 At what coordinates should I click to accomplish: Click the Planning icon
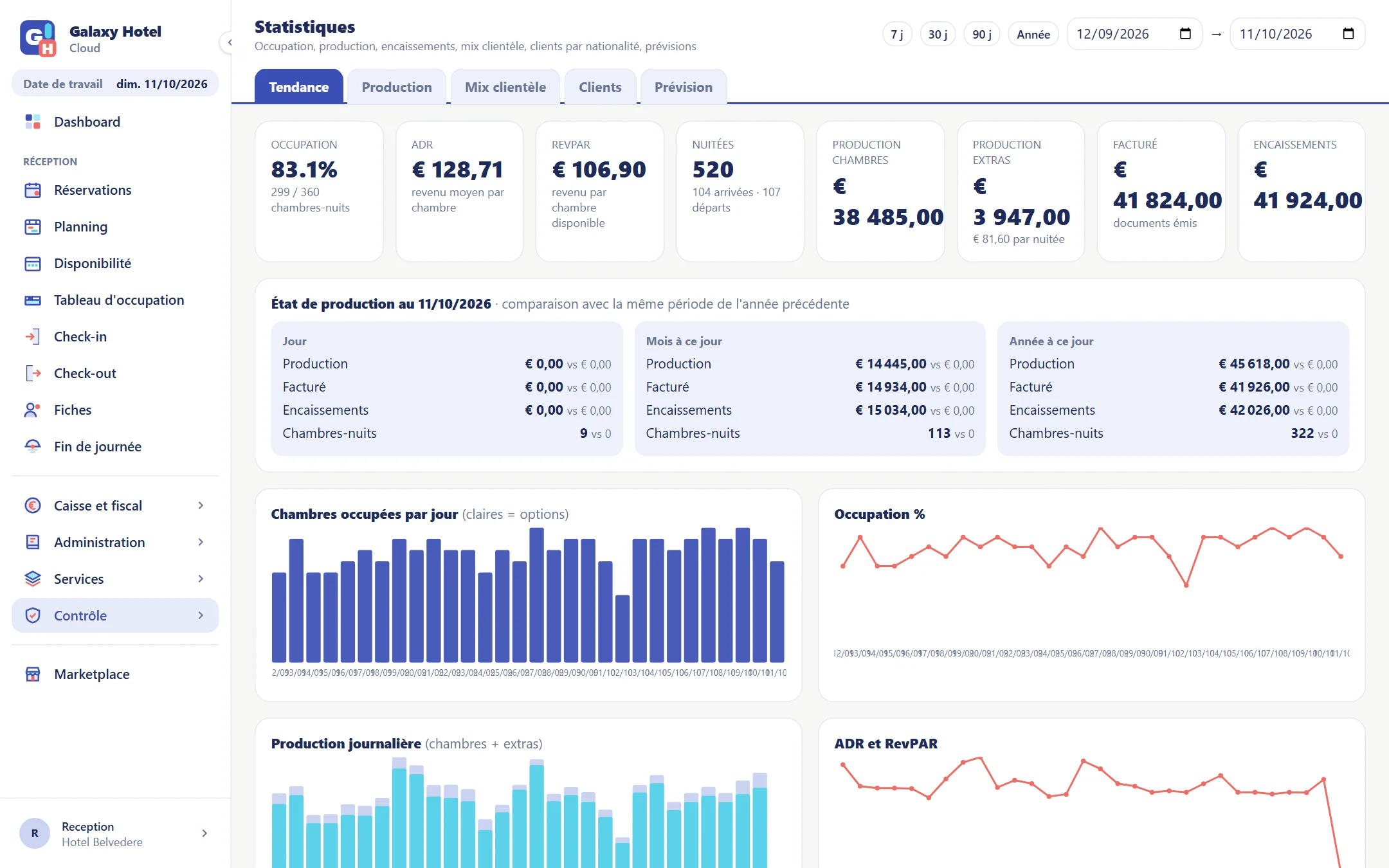[33, 227]
